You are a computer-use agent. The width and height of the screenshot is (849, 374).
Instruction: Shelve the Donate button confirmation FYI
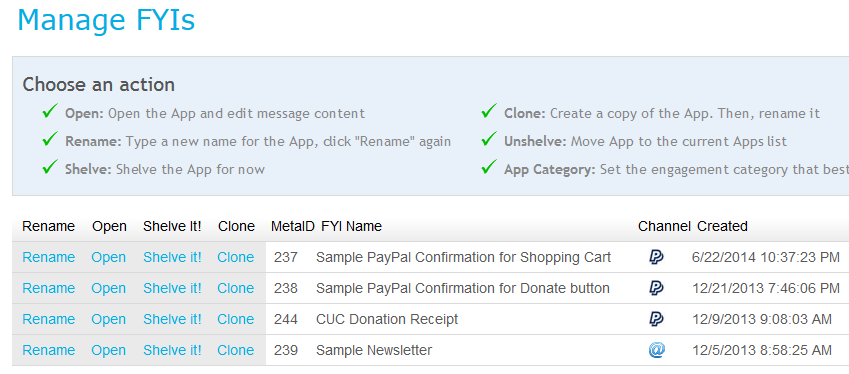[172, 288]
